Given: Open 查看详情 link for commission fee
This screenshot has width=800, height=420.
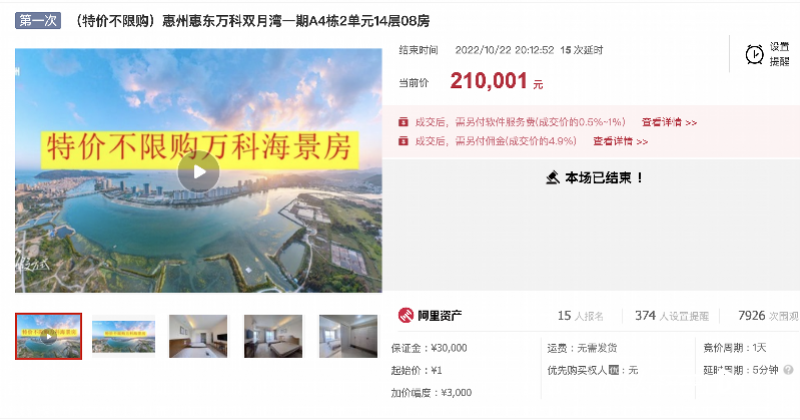Looking at the screenshot, I should click(x=620, y=141).
